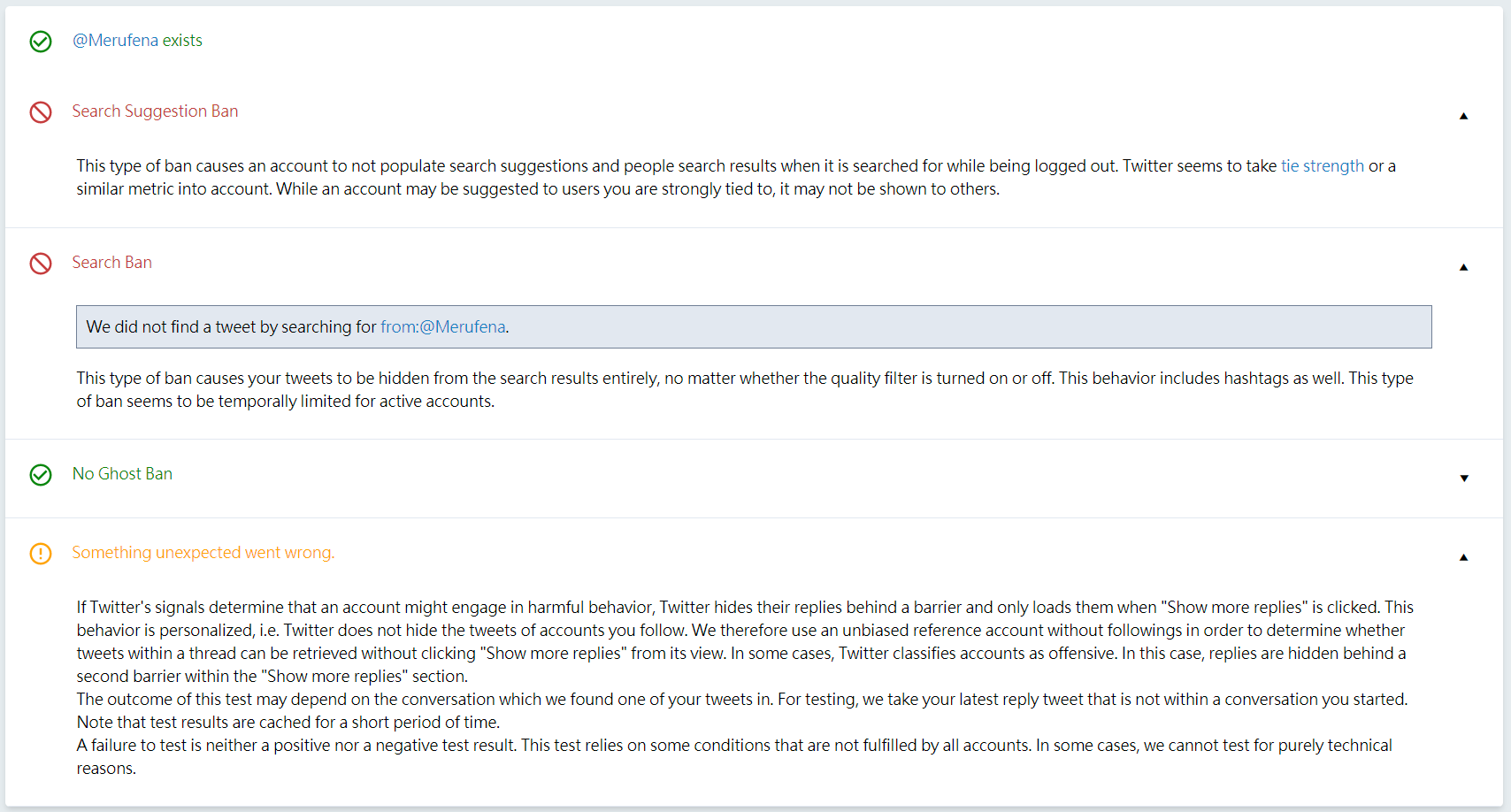Screen dimensions: 1511x812
Task: Click the green checkmark icon beside No Ghost Ban
Action: 41,475
